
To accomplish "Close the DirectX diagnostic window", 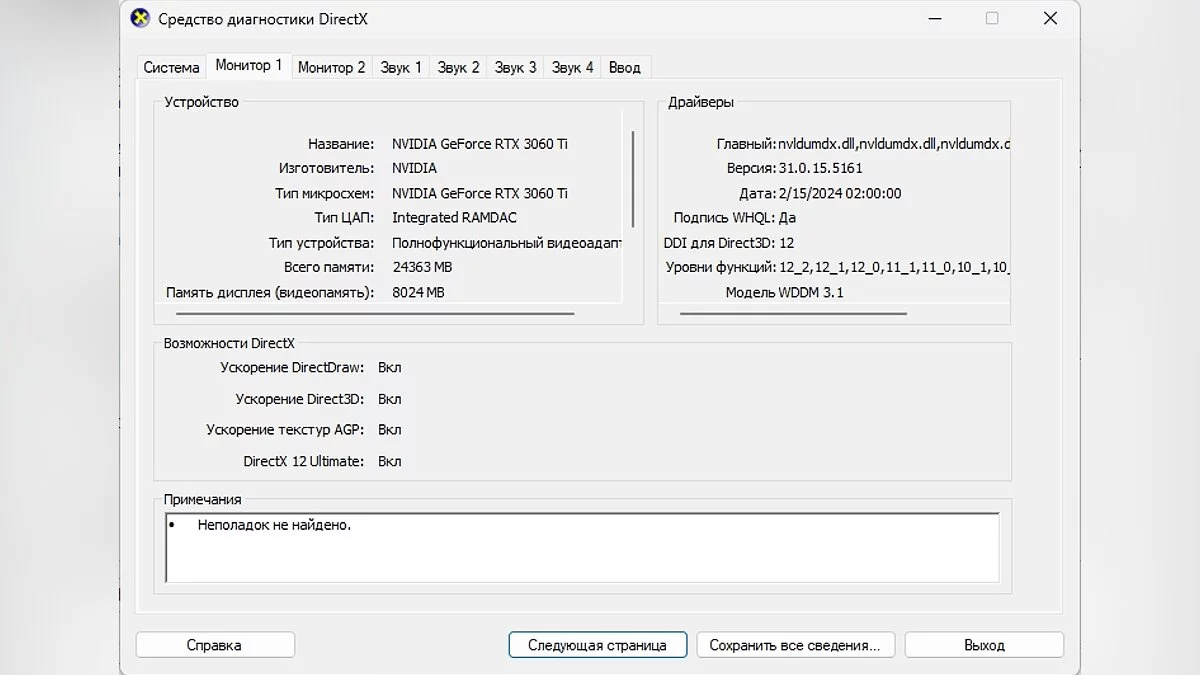I will (x=1050, y=18).
